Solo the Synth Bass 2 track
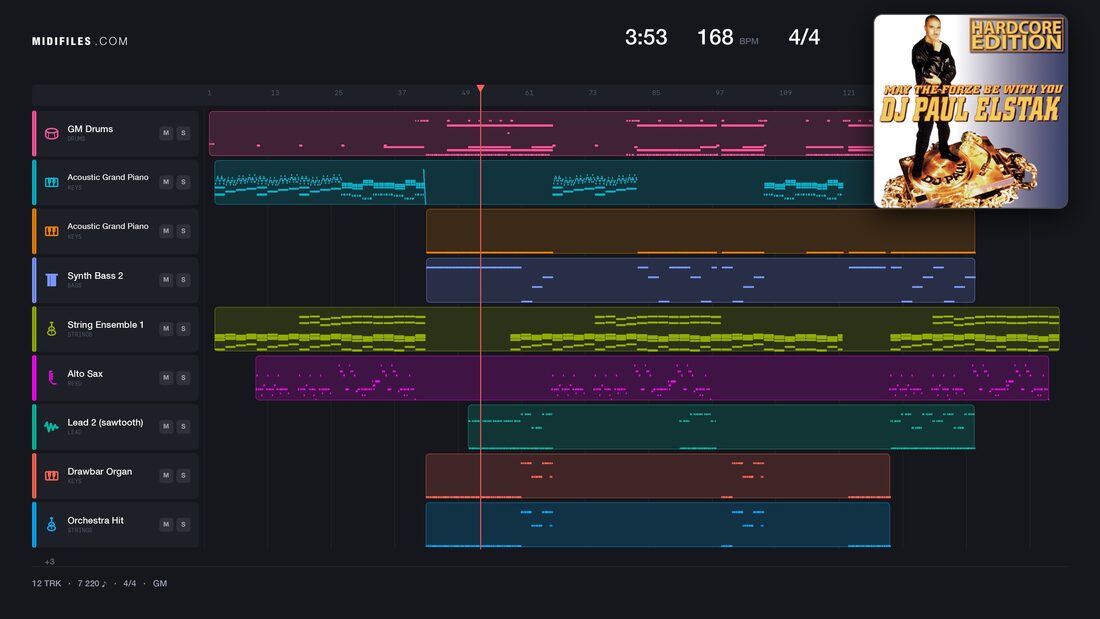The image size is (1100, 619). (183, 279)
